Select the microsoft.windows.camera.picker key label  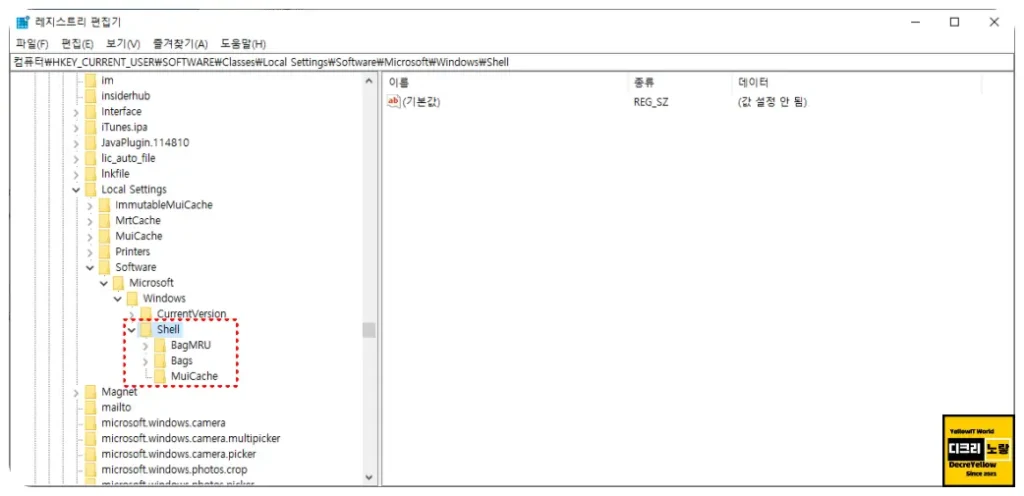pos(178,454)
